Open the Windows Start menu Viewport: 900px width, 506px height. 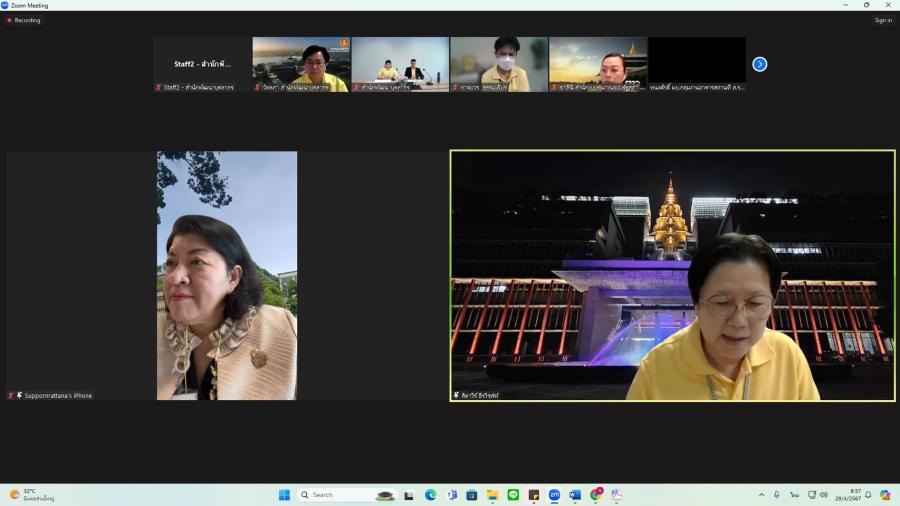[x=284, y=495]
